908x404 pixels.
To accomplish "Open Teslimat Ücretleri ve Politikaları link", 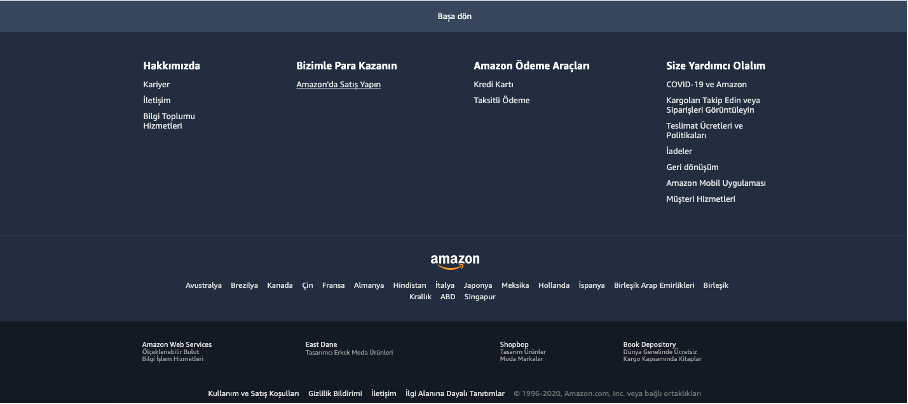I will 704,130.
